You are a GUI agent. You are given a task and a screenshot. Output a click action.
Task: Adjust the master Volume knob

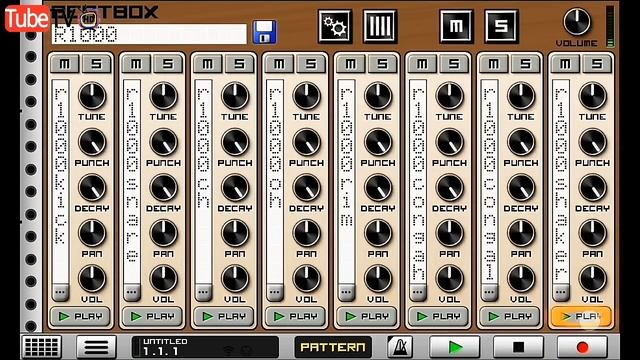coord(577,22)
